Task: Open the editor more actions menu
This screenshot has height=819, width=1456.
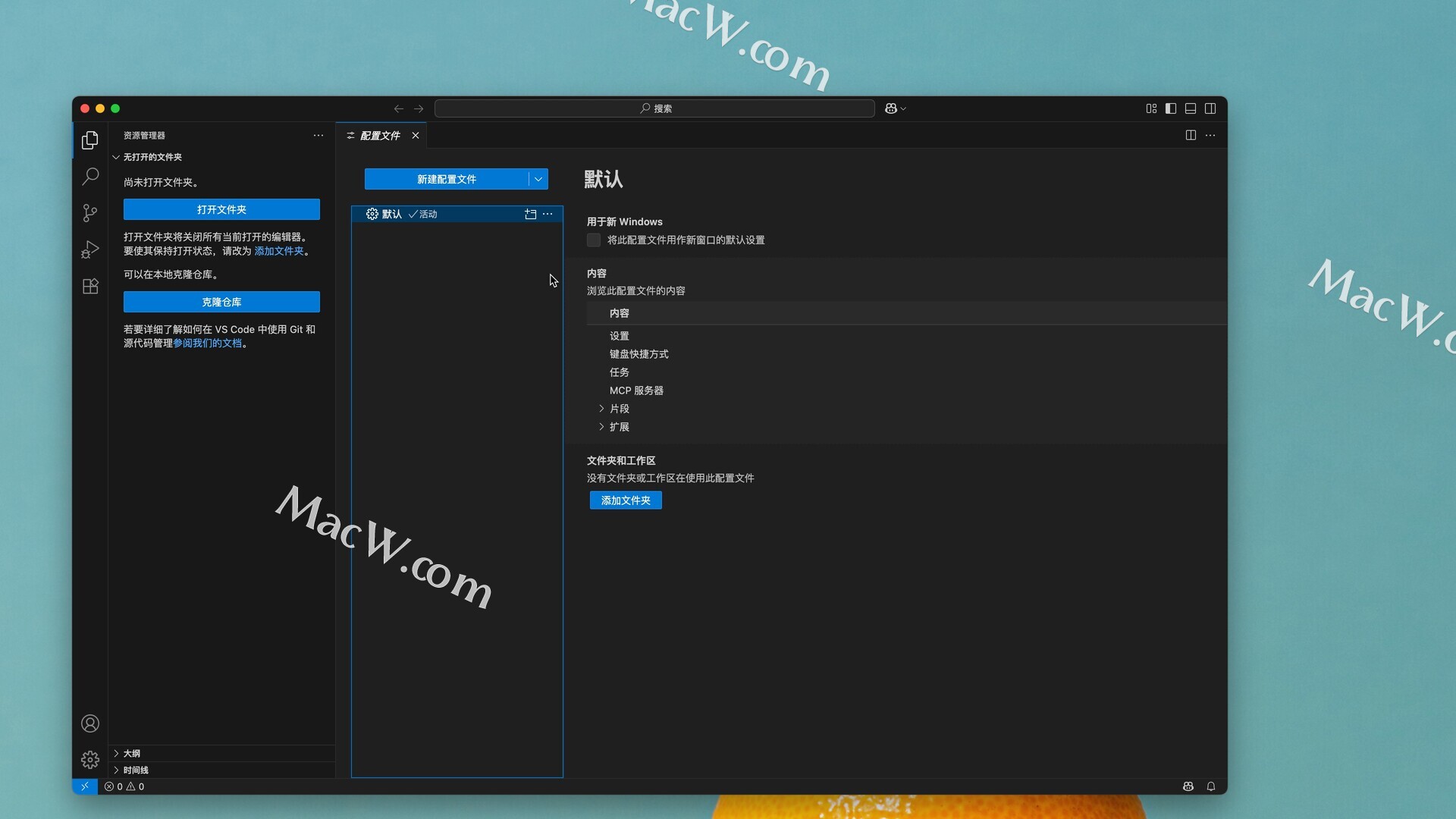Action: coord(1210,135)
